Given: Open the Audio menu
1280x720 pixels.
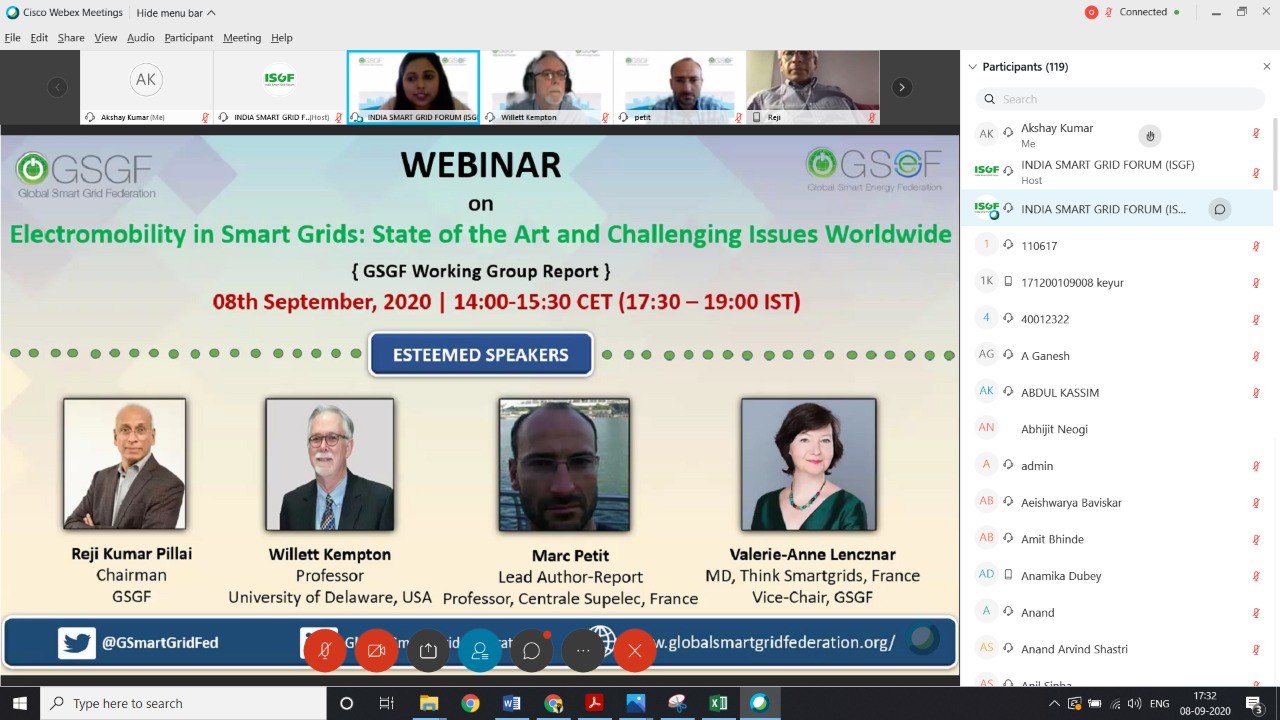Looking at the screenshot, I should [141, 38].
